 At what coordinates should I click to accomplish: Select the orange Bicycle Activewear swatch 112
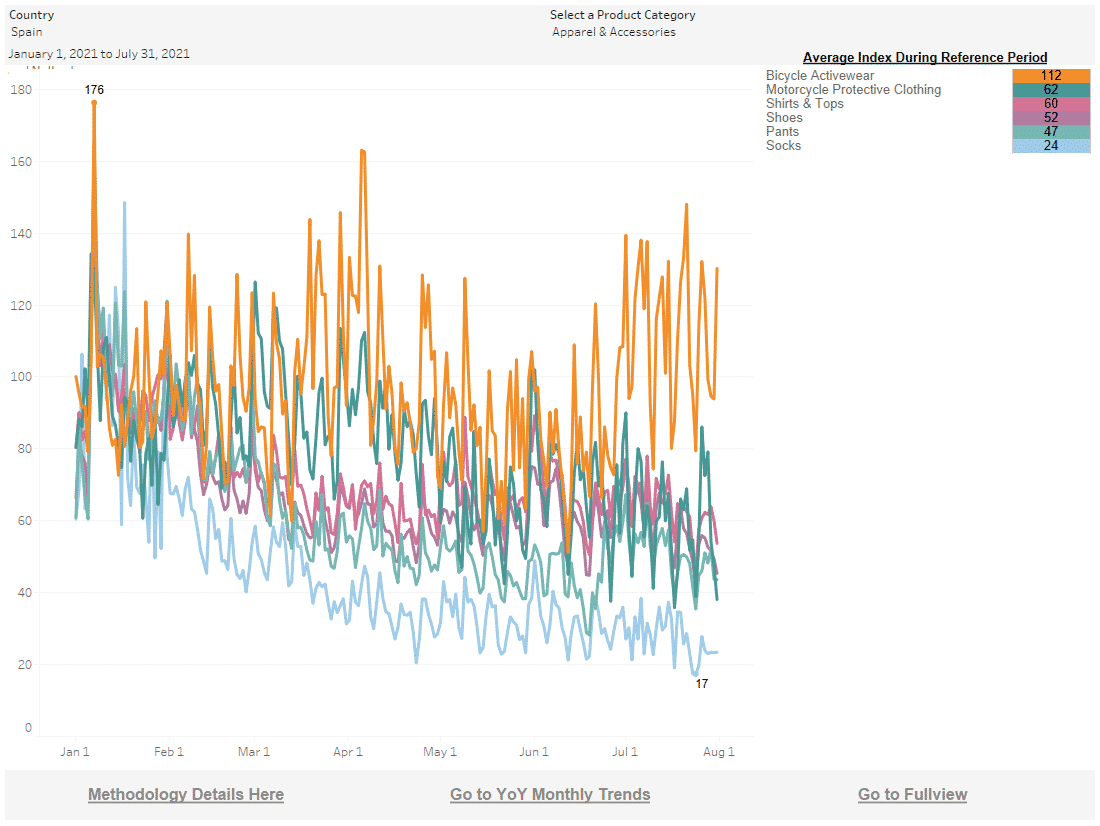[x=1050, y=76]
